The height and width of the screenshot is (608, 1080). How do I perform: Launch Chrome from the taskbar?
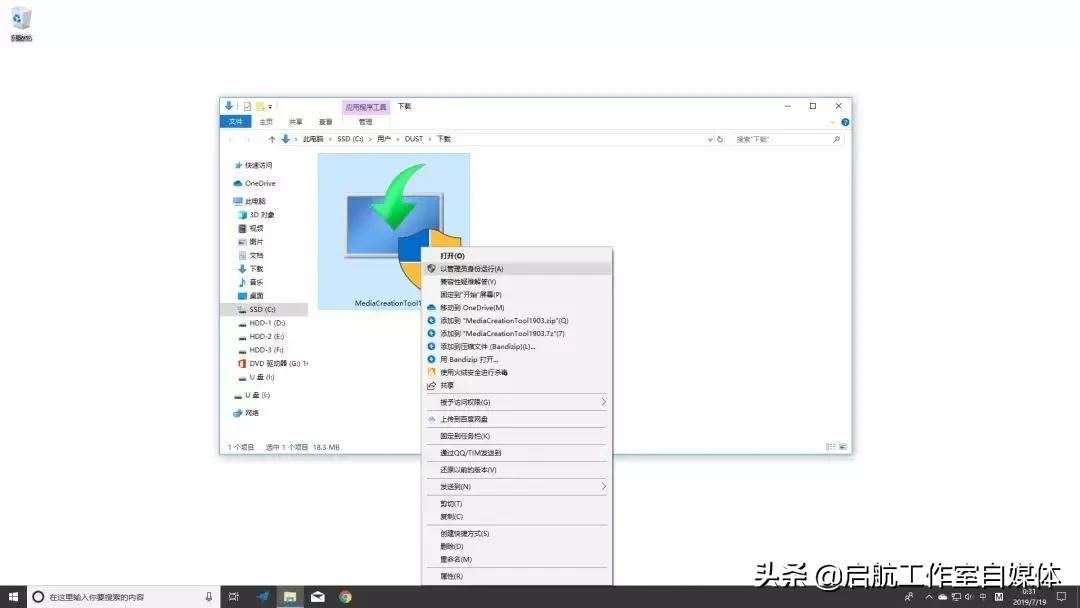pos(345,597)
